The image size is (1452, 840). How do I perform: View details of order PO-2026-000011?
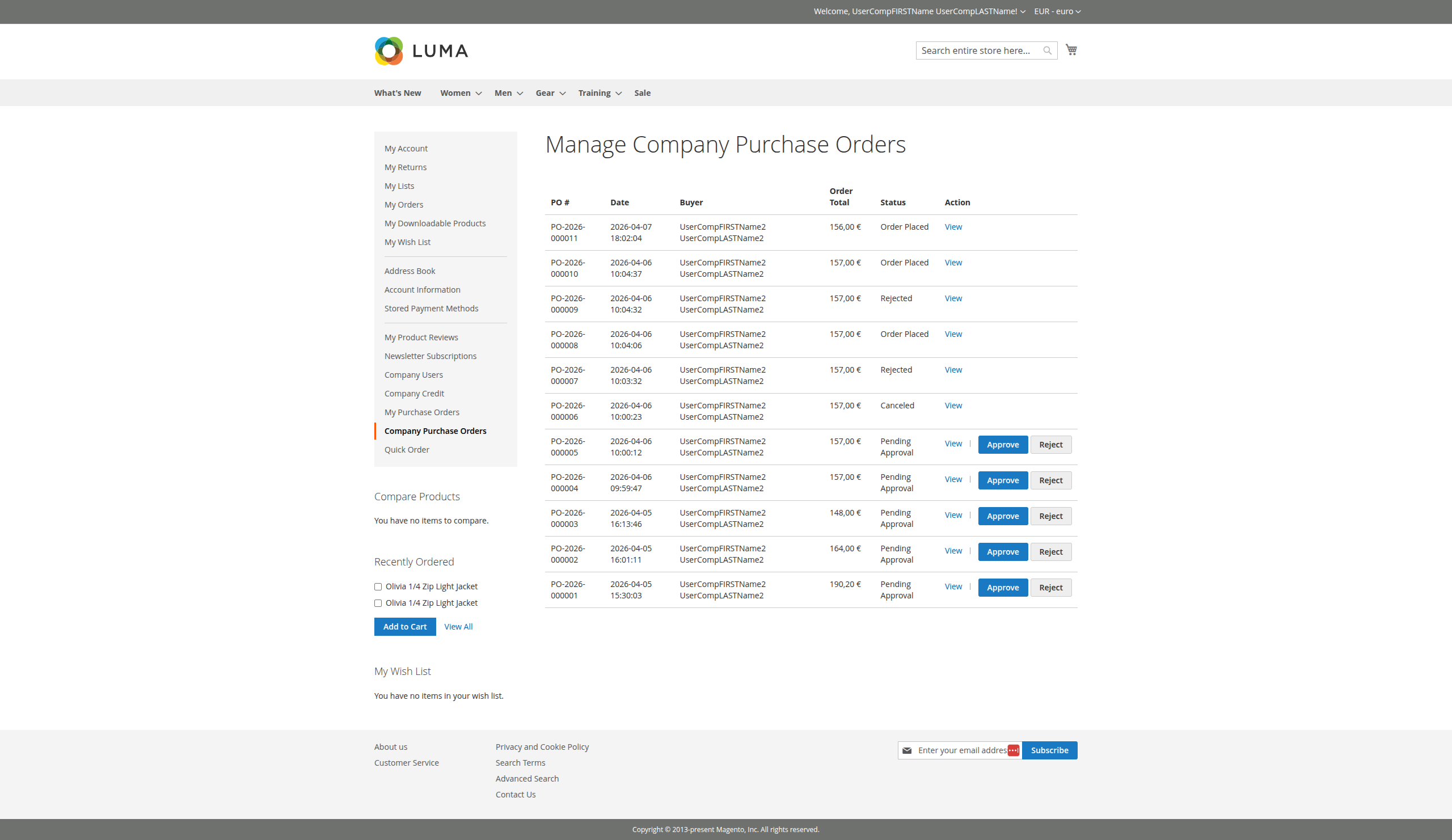click(953, 226)
